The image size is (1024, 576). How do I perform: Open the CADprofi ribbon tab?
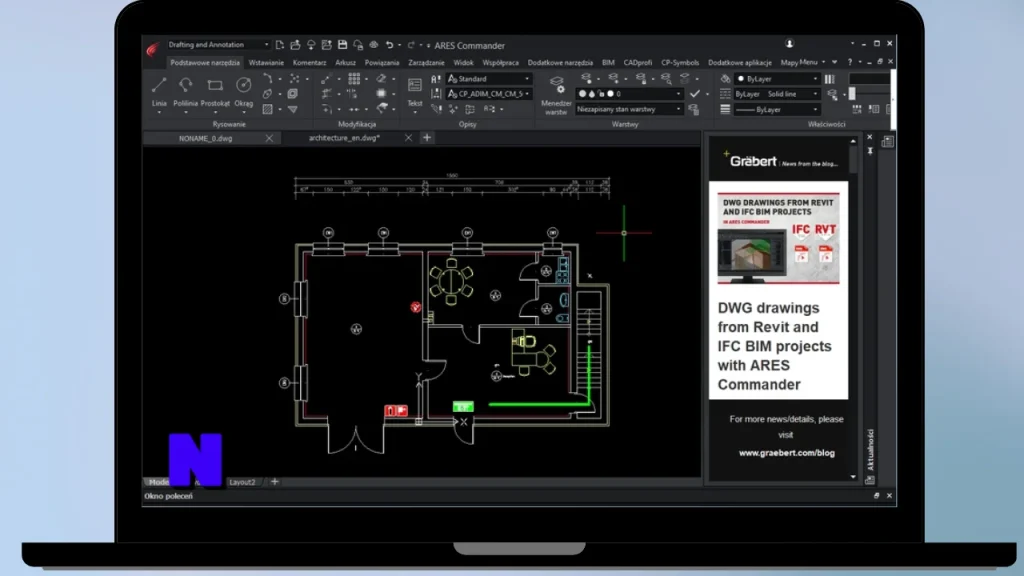637,63
